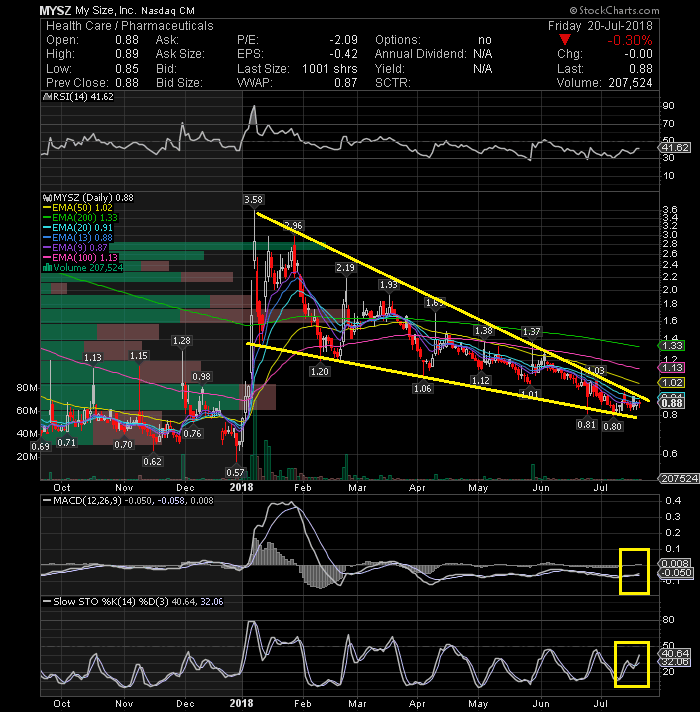Click the candlestick icon beside MYSZ (Daily)
The height and width of the screenshot is (712, 700).
click(x=47, y=198)
